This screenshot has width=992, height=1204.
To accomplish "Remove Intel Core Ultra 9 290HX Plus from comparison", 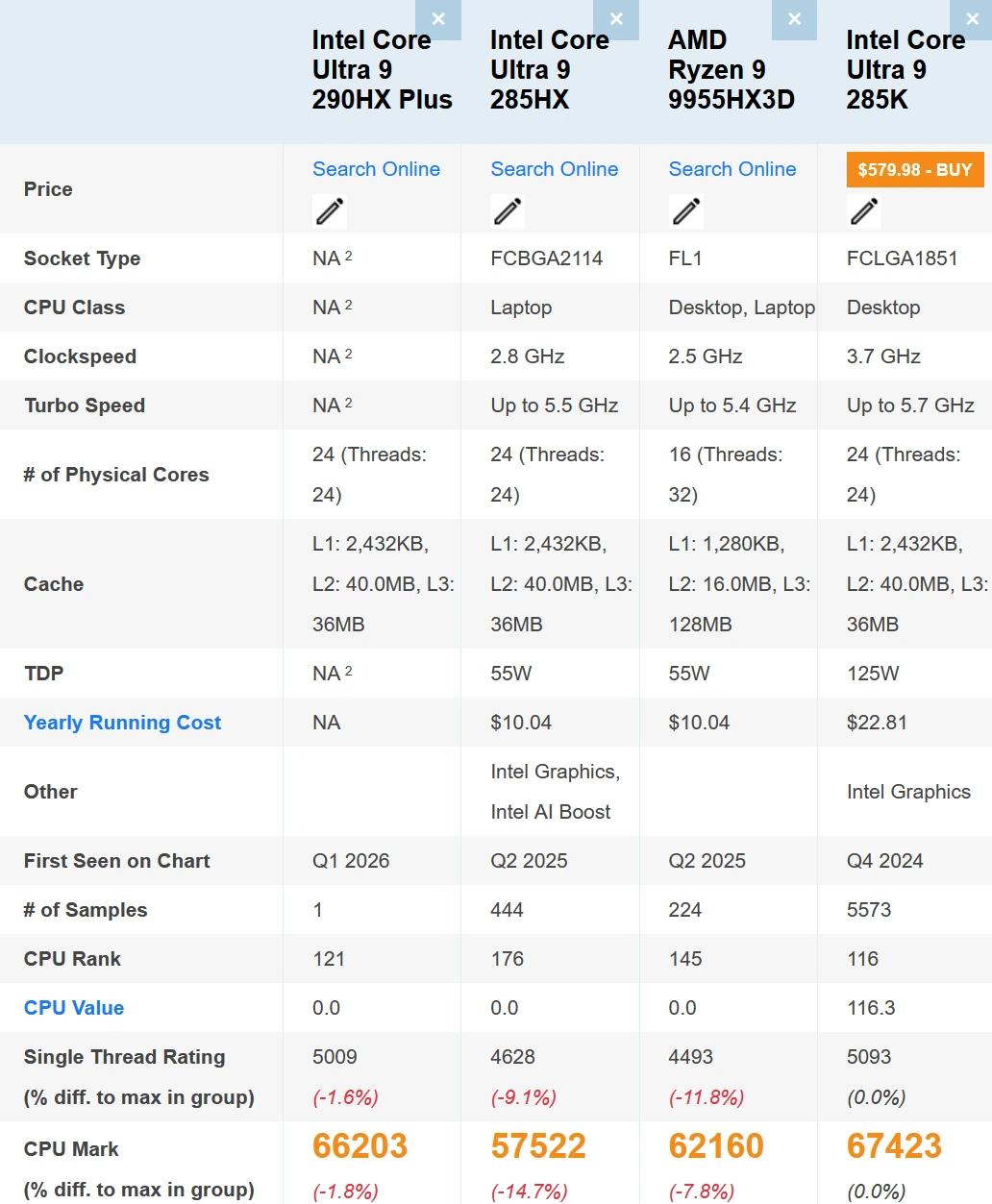I will (438, 19).
